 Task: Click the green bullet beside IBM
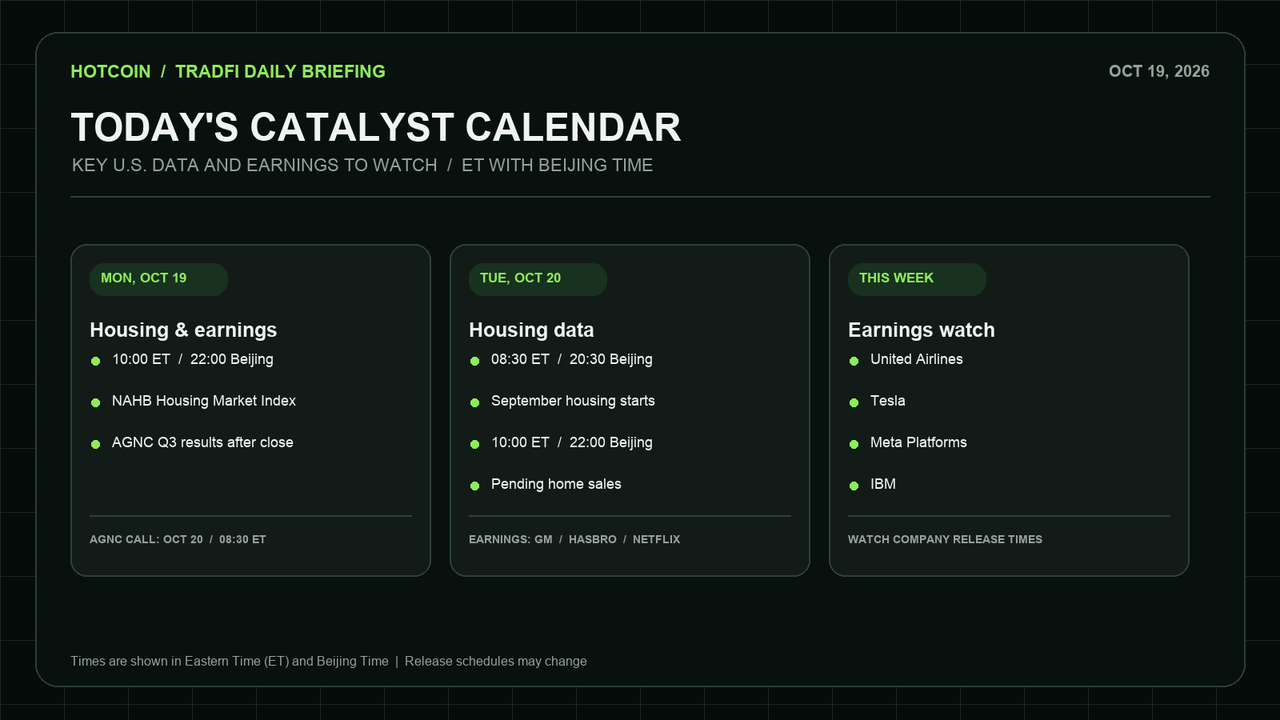854,486
